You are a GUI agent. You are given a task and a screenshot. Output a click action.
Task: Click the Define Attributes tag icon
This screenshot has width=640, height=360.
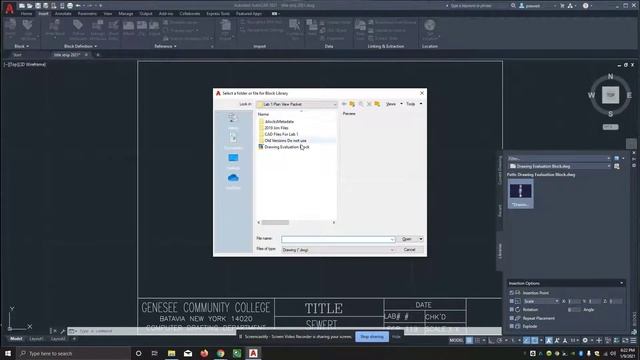tap(78, 25)
